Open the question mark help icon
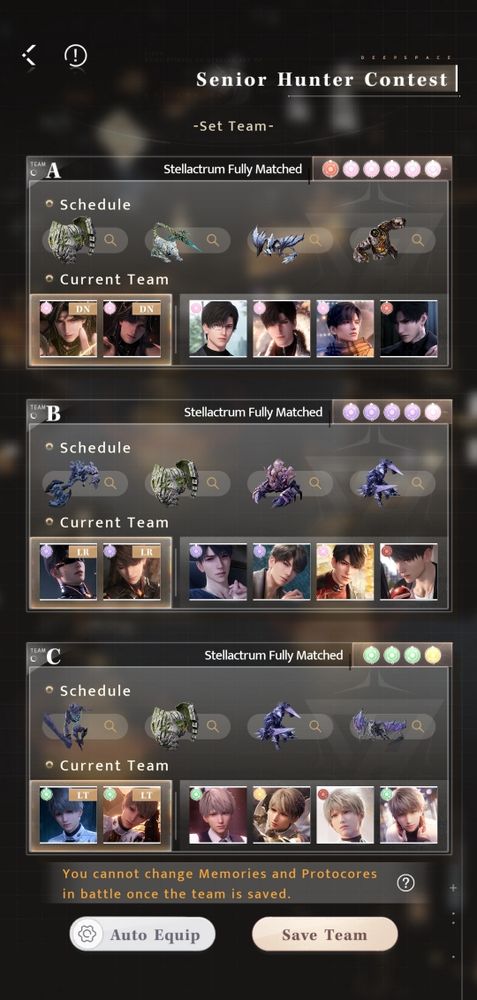Image resolution: width=477 pixels, height=1000 pixels. (x=406, y=883)
